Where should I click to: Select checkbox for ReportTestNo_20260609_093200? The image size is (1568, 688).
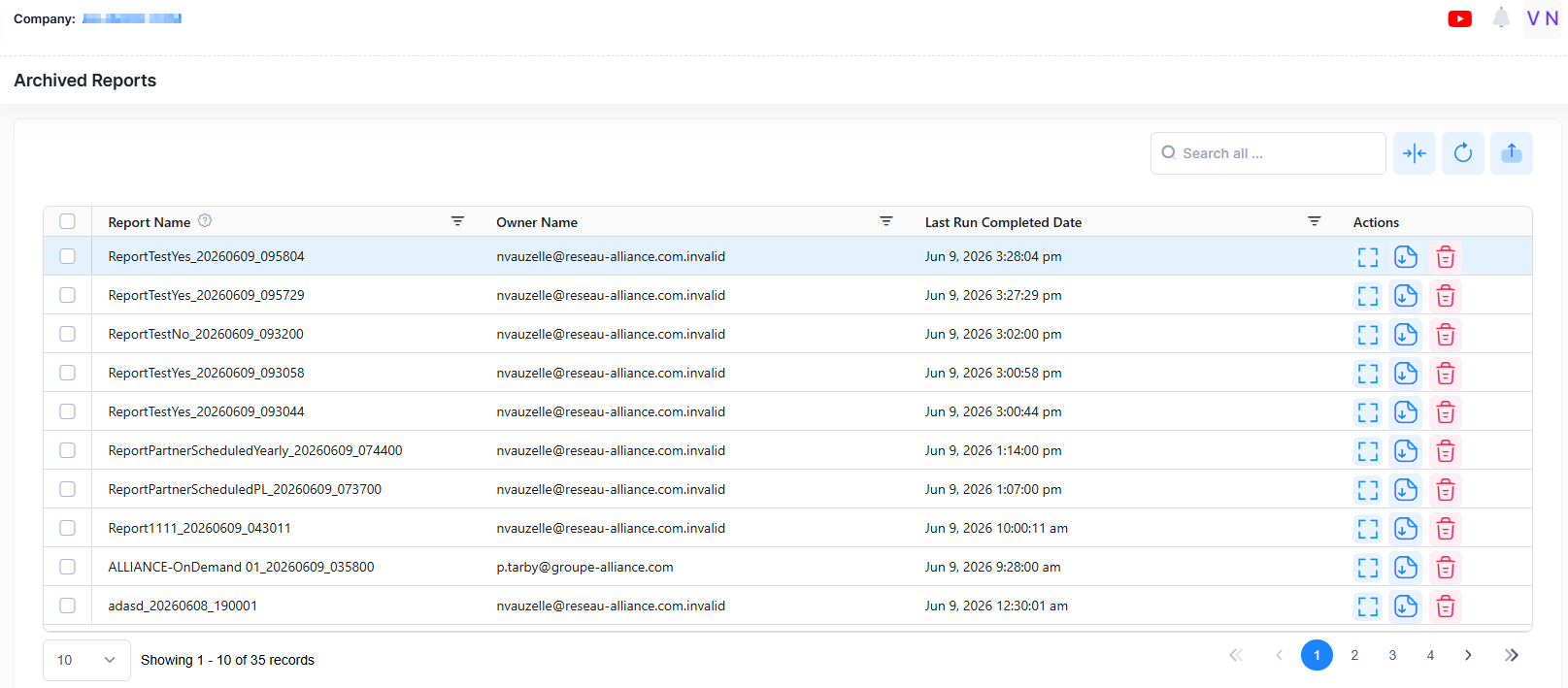pos(67,334)
